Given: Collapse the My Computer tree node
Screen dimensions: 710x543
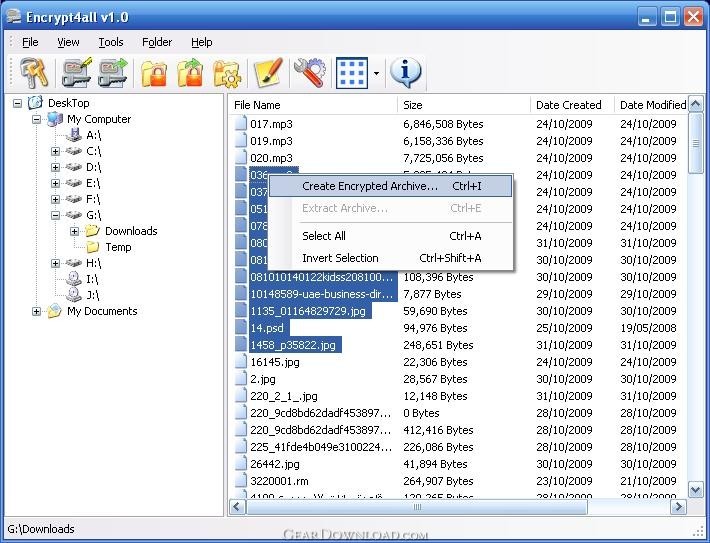Looking at the screenshot, I should tap(36, 120).
